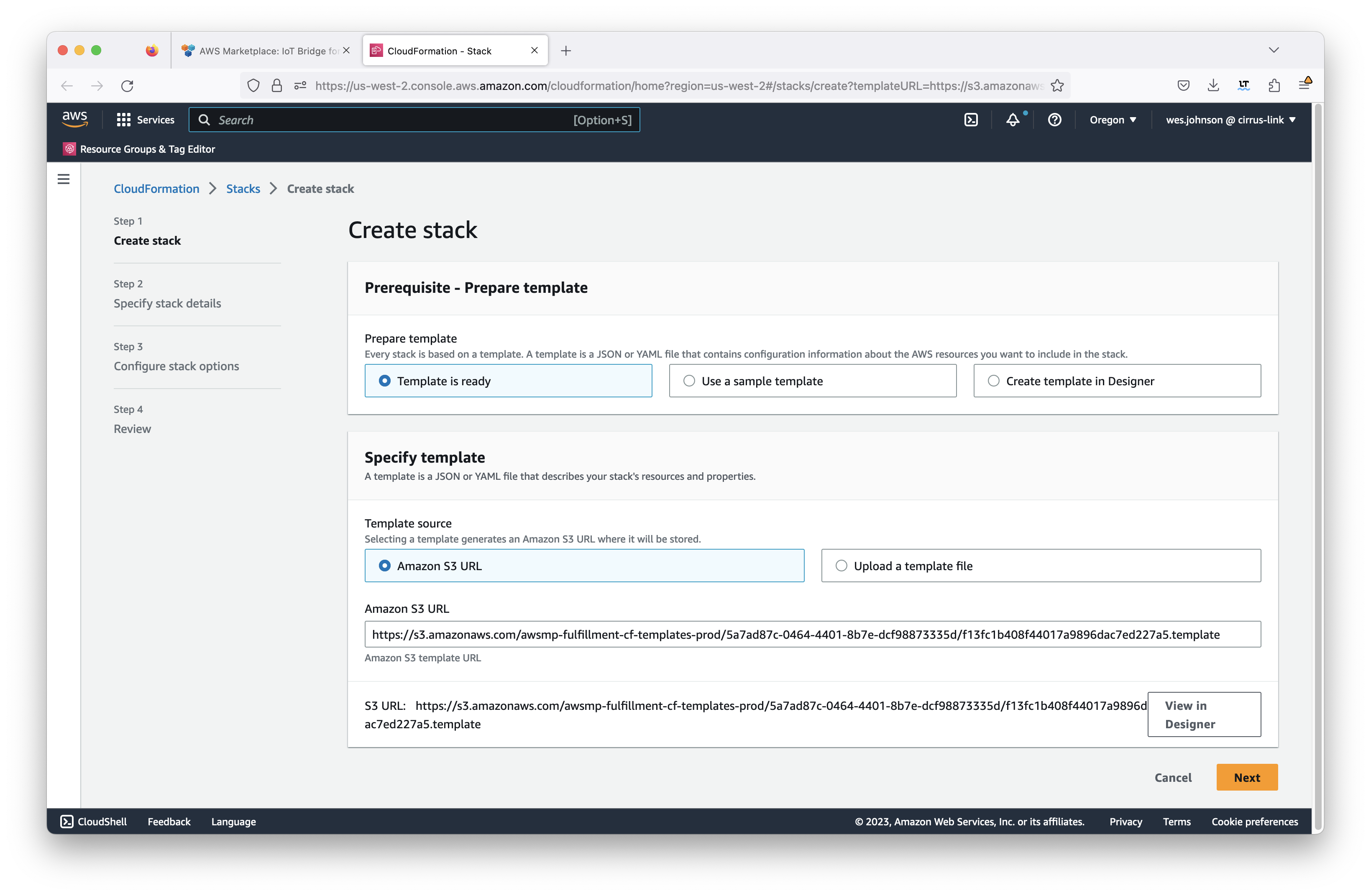Image resolution: width=1371 pixels, height=896 pixels.
Task: Toggle the side navigation hamburger menu
Action: click(64, 179)
